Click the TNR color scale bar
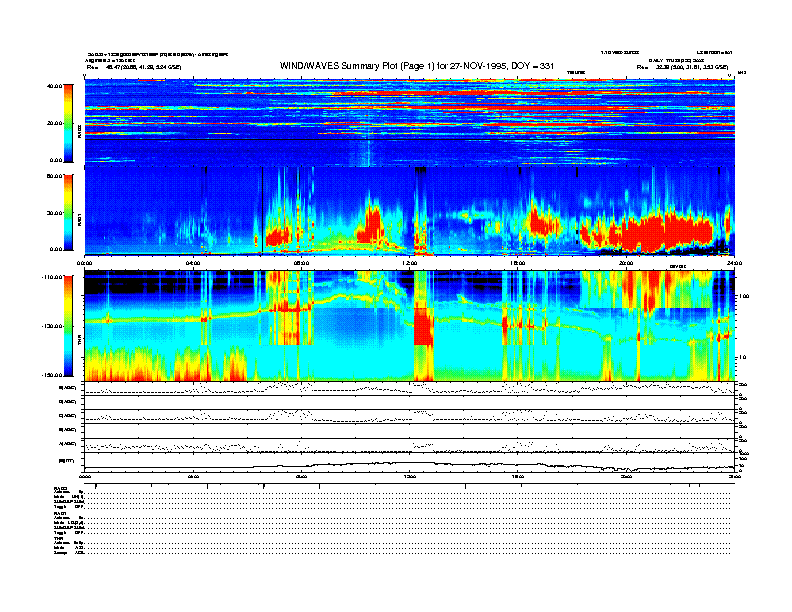792x612 pixels. 68,326
